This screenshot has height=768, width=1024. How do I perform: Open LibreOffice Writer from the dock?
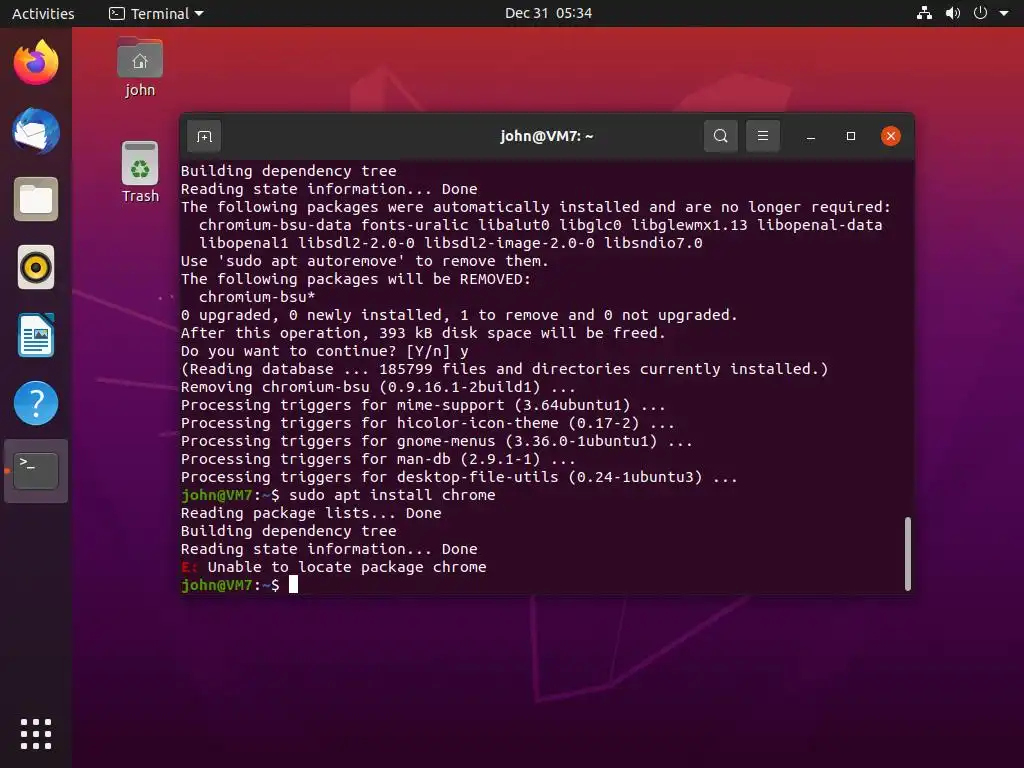click(36, 335)
